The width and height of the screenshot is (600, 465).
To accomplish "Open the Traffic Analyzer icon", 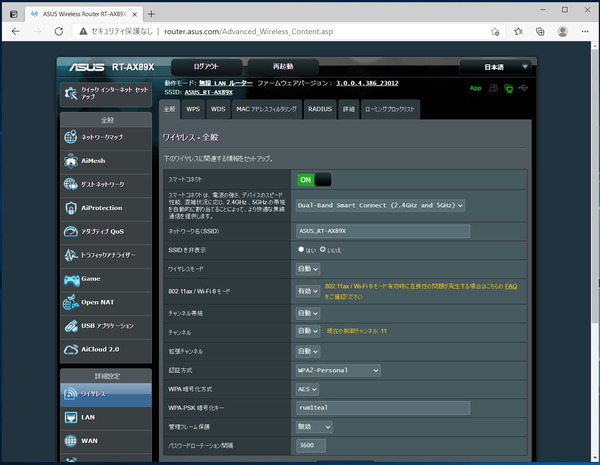I will [x=71, y=255].
